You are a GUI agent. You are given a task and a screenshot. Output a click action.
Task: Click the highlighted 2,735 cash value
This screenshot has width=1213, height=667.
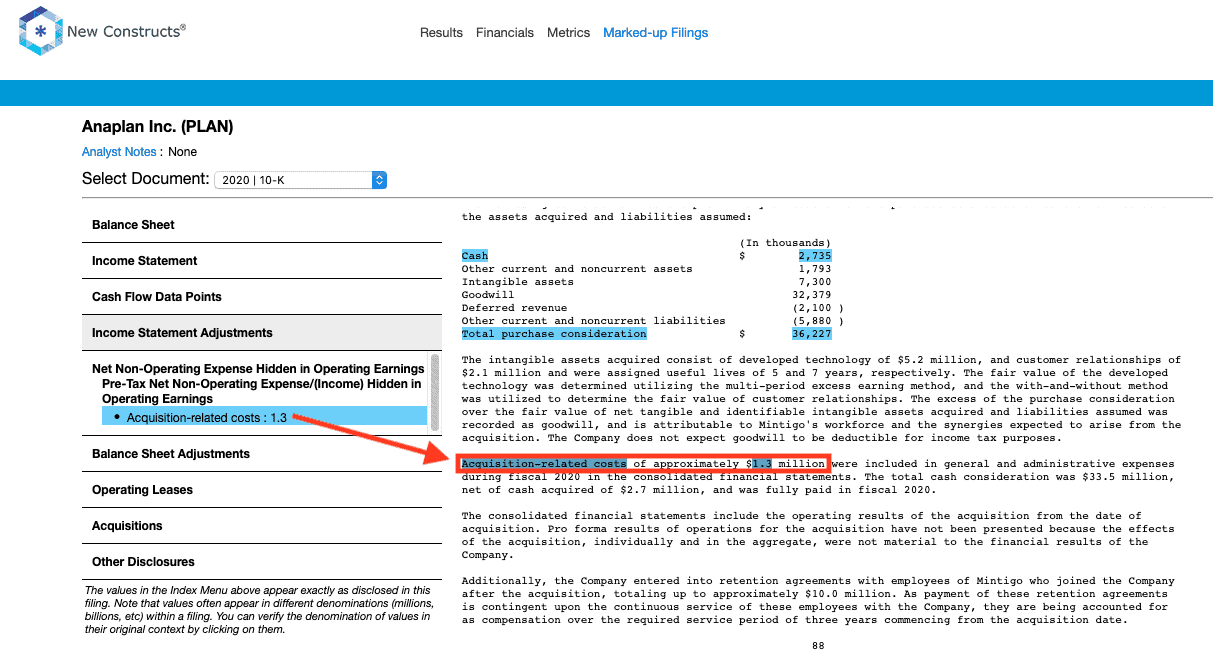coord(814,256)
